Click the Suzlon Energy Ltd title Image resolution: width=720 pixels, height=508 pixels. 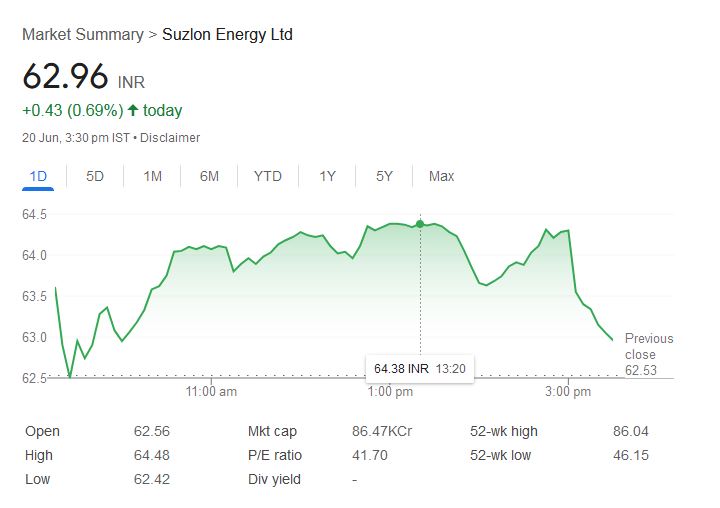[x=227, y=35]
